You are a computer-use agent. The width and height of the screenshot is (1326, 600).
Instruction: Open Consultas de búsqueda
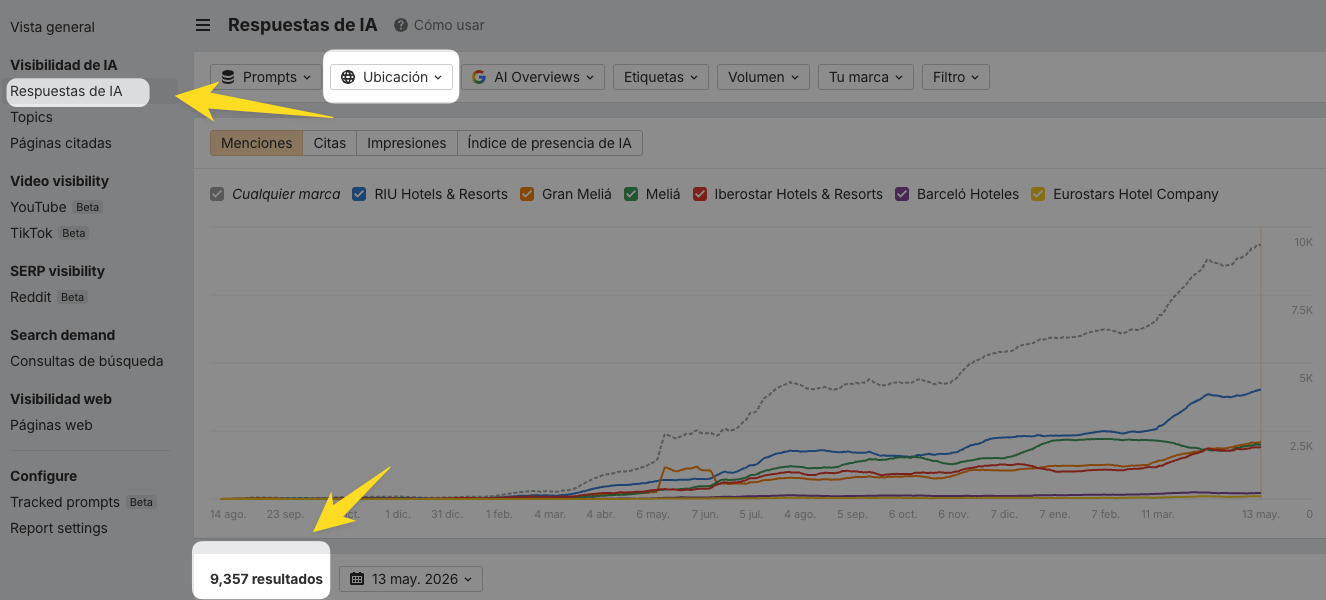tap(86, 361)
